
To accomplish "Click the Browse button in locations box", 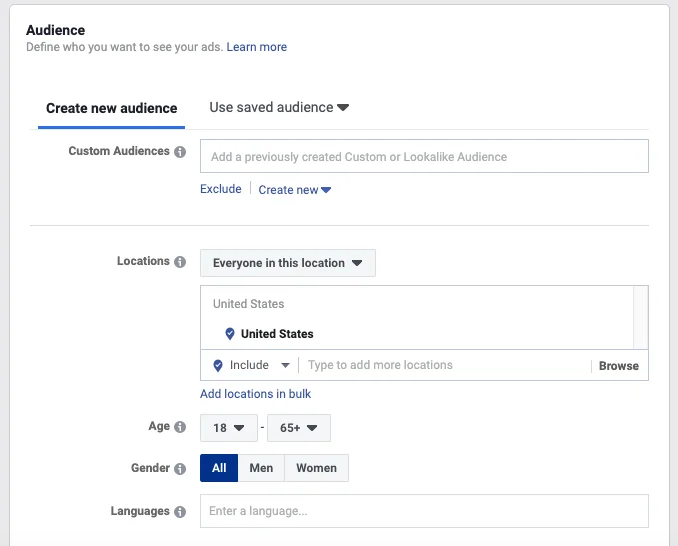I will pyautogui.click(x=618, y=366).
